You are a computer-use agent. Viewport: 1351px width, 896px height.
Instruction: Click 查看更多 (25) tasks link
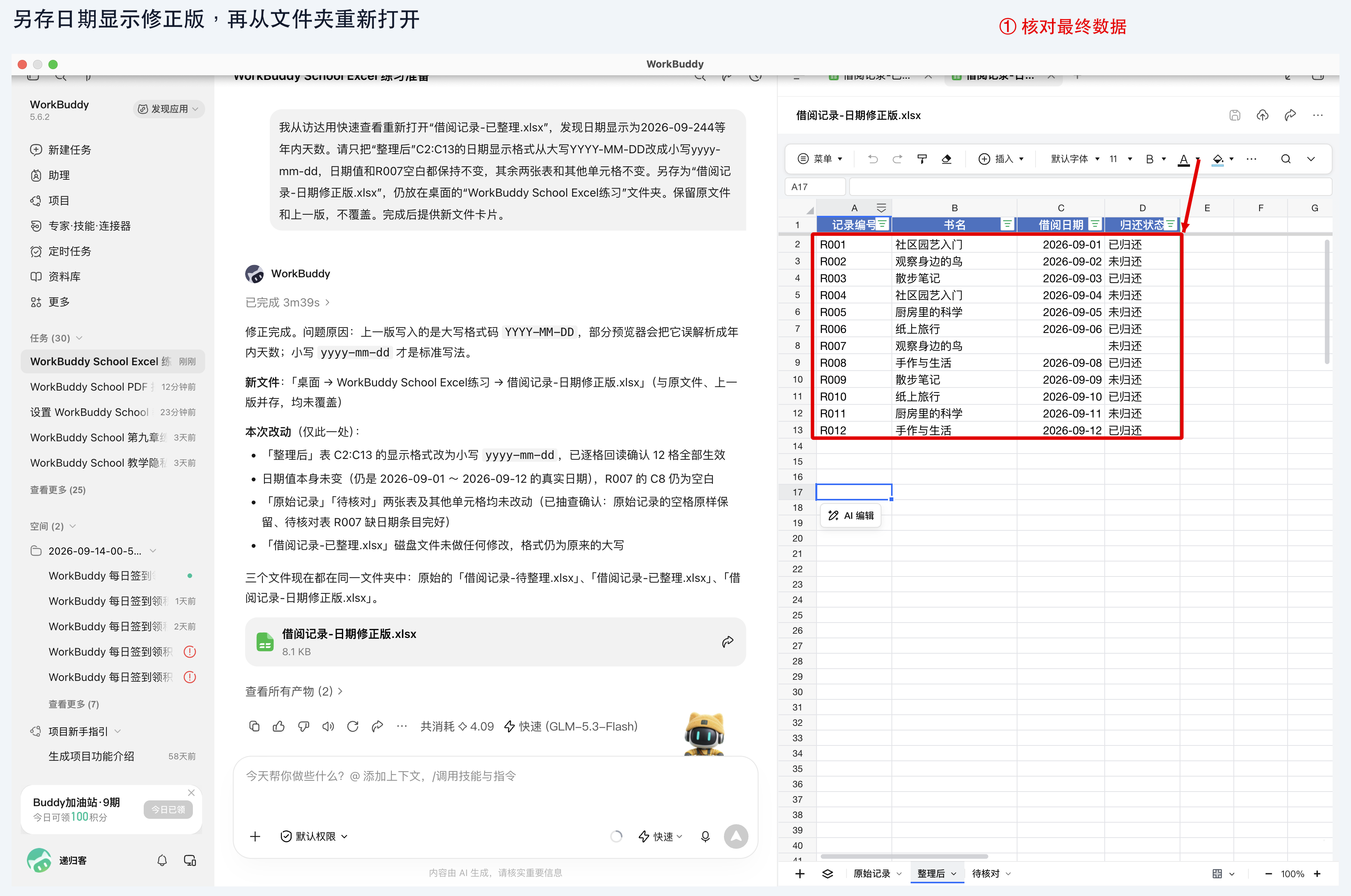pyautogui.click(x=58, y=490)
